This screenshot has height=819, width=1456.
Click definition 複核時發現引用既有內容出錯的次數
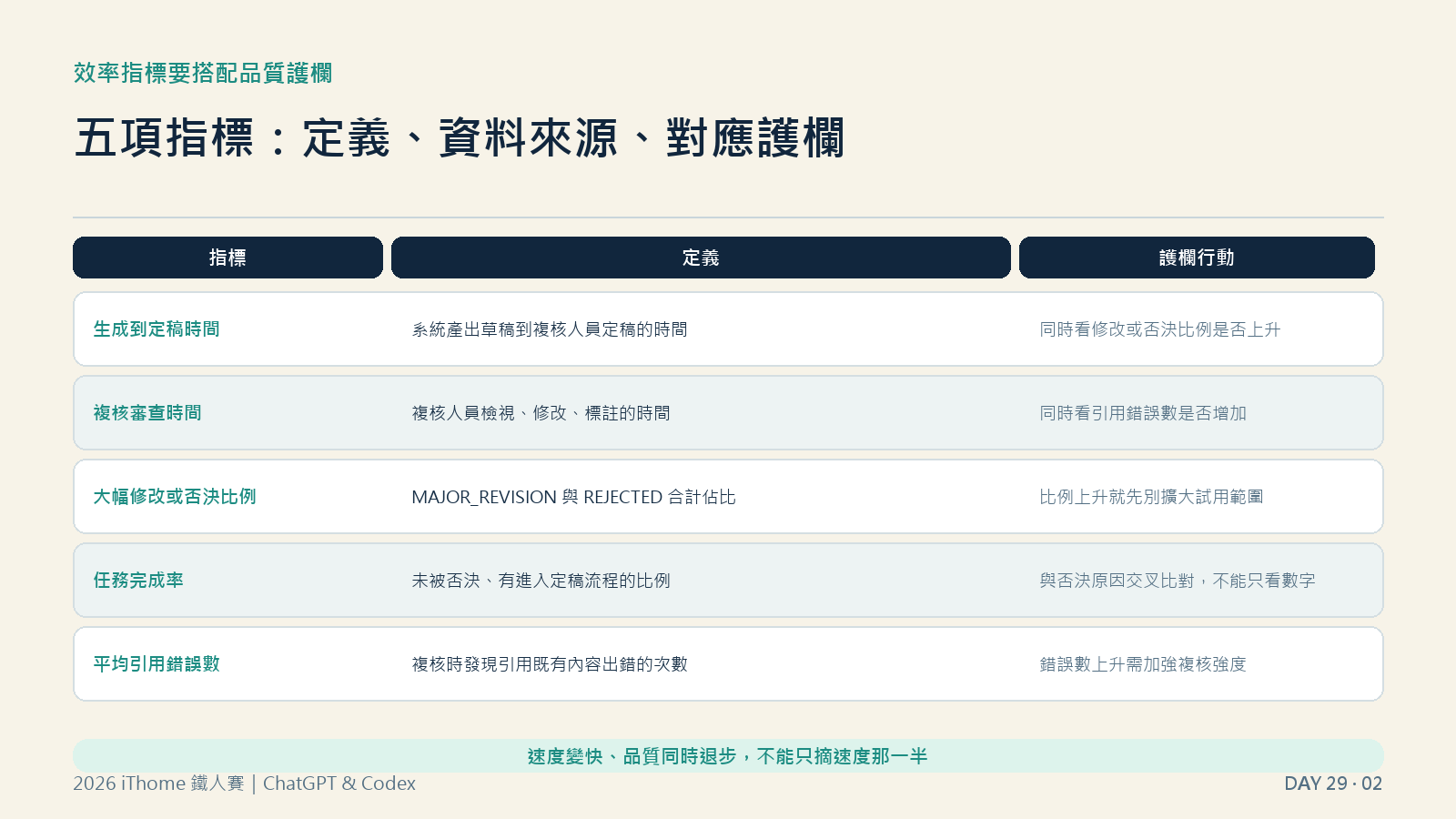[x=550, y=664]
